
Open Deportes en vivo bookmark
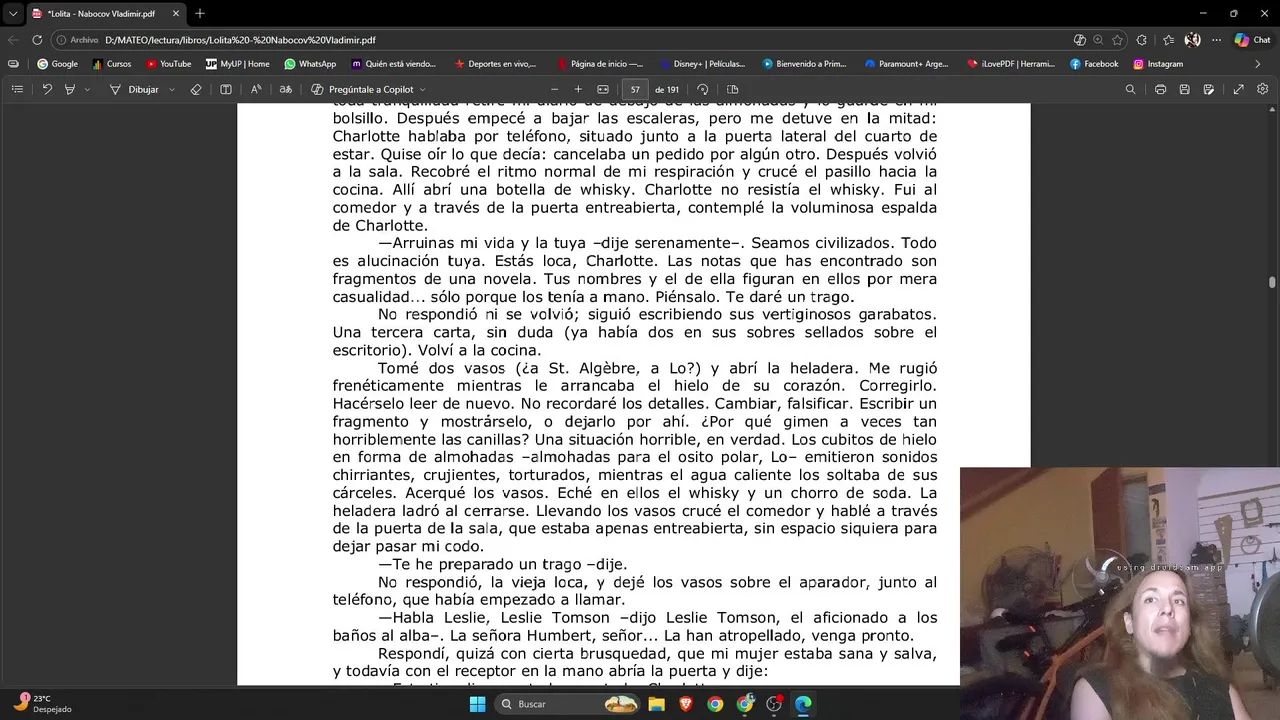[x=496, y=64]
